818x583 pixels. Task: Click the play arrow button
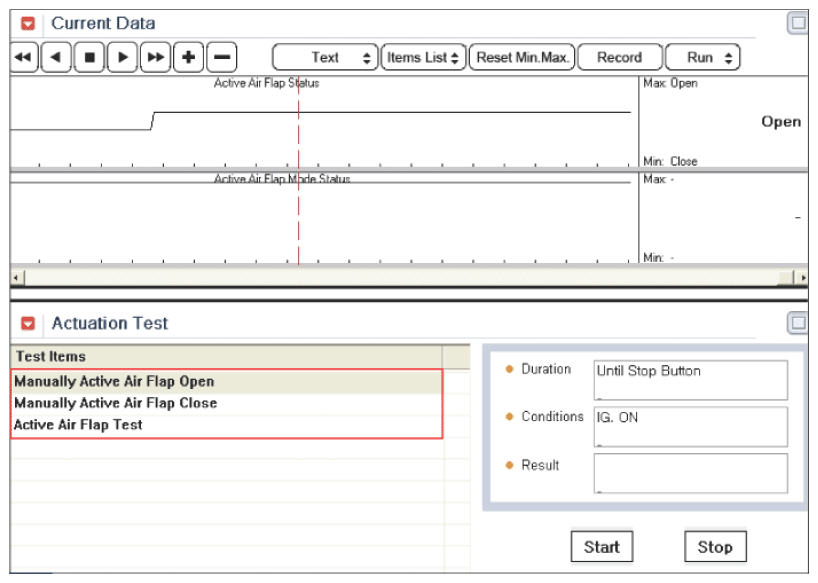click(123, 57)
